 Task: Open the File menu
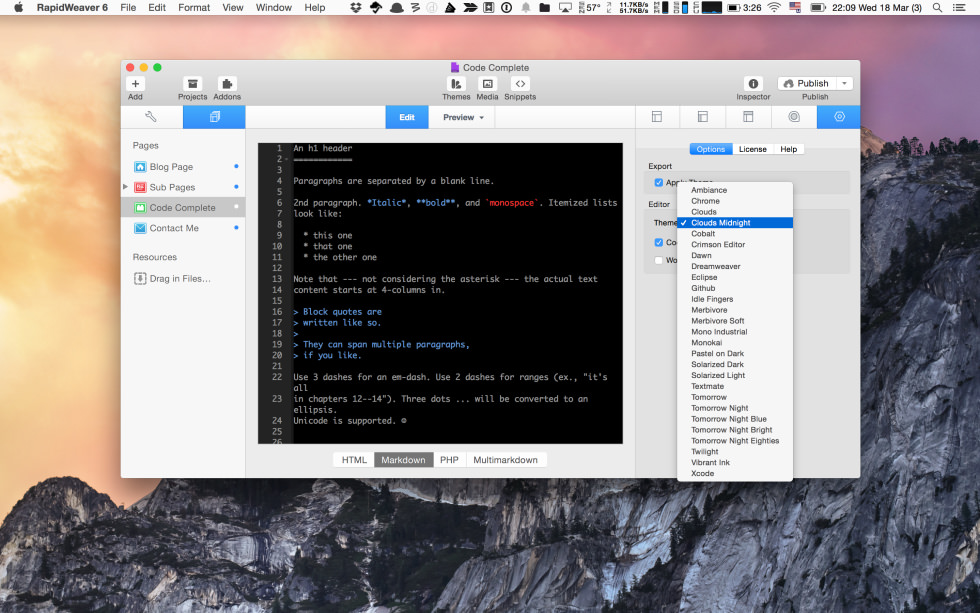(128, 7)
